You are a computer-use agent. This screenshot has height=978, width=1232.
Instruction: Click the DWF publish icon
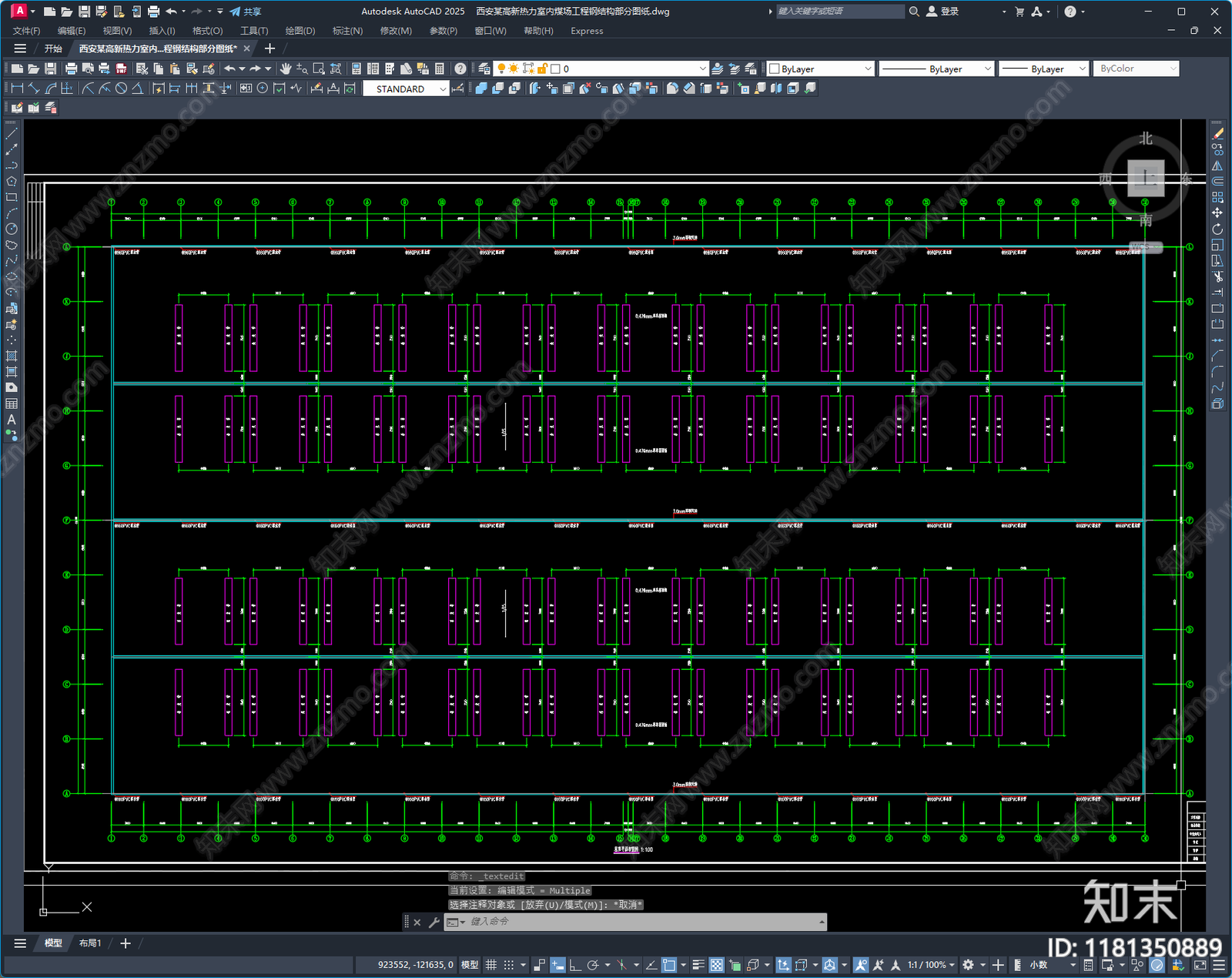[x=121, y=69]
